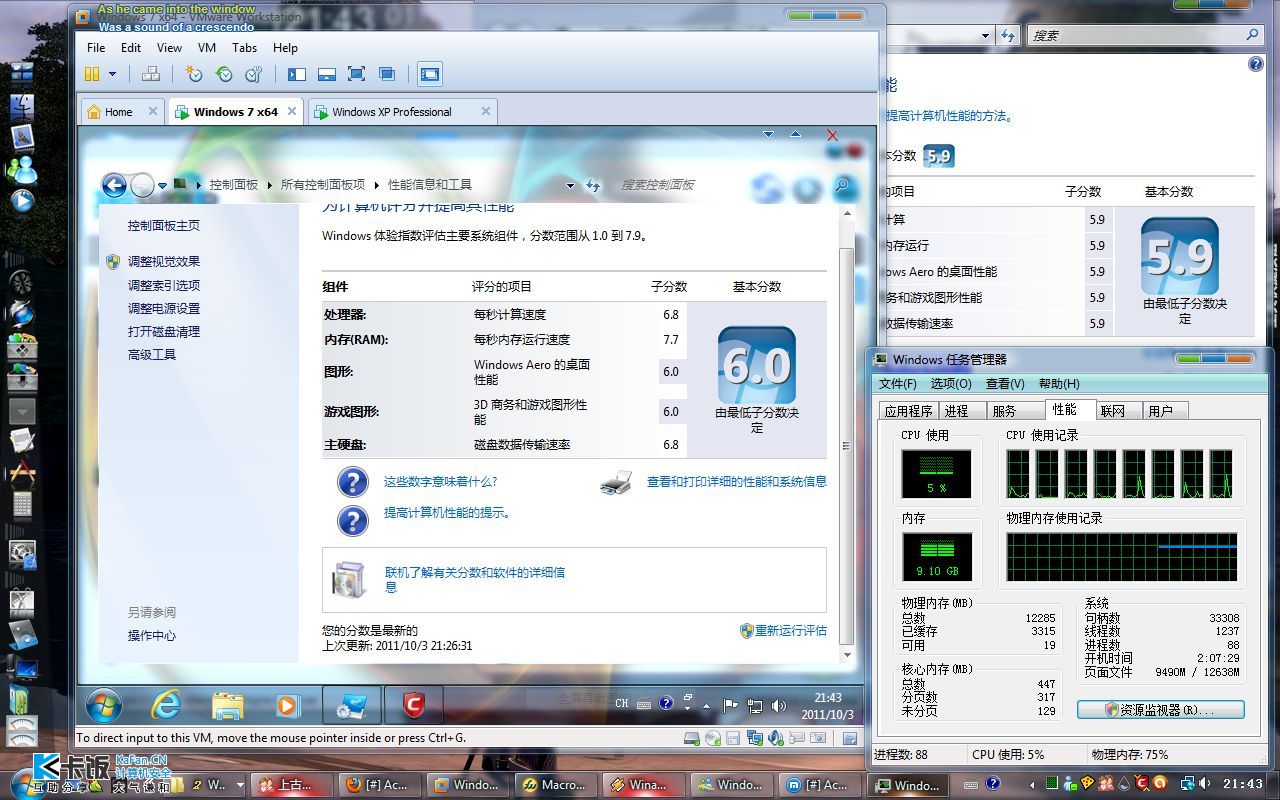
Task: Click VM network adapter status icon
Action: 754,738
